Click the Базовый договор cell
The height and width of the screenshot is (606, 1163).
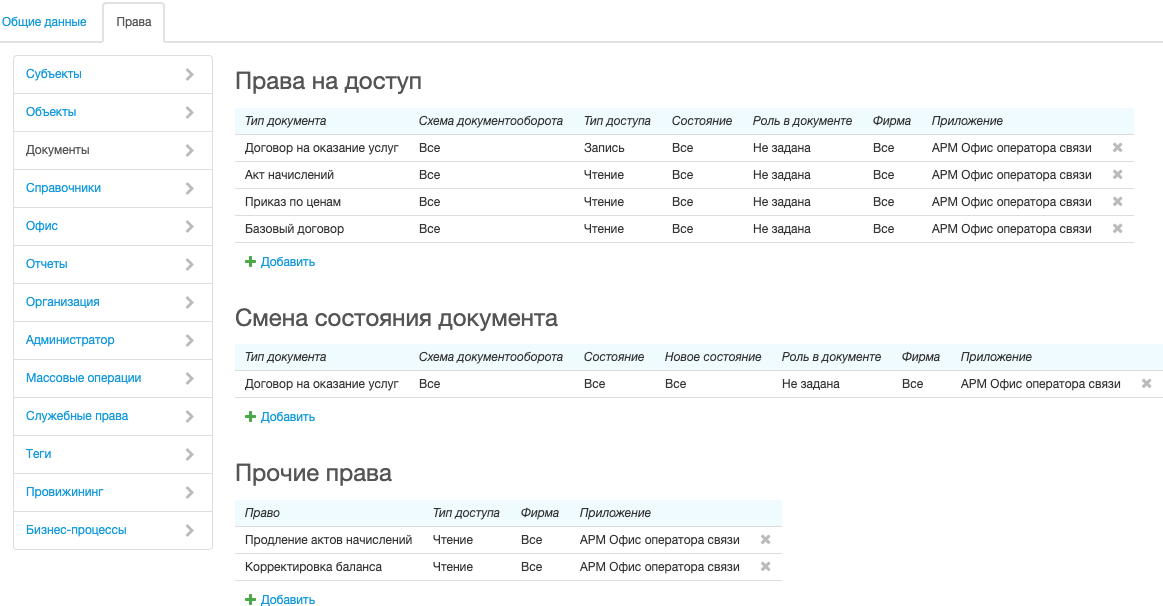294,228
